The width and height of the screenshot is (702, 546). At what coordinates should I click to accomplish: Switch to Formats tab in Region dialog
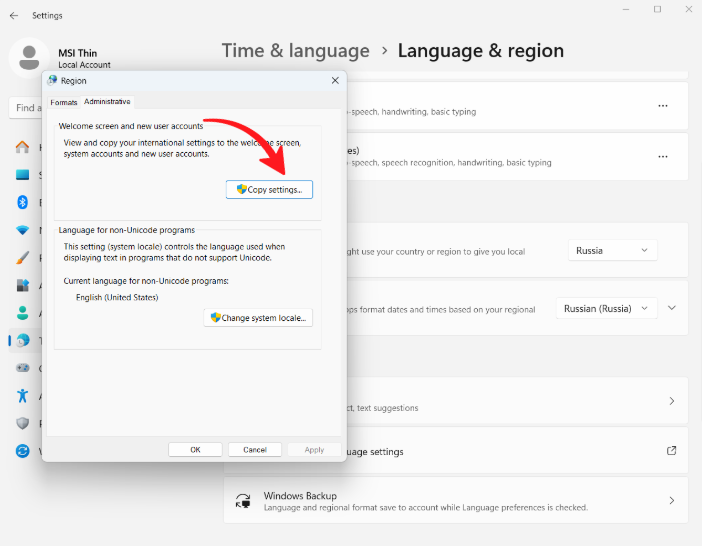pos(64,102)
